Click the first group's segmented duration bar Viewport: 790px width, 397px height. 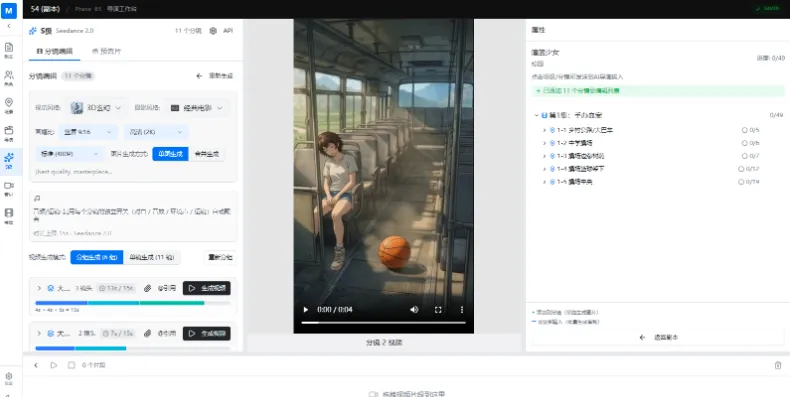coord(133,303)
